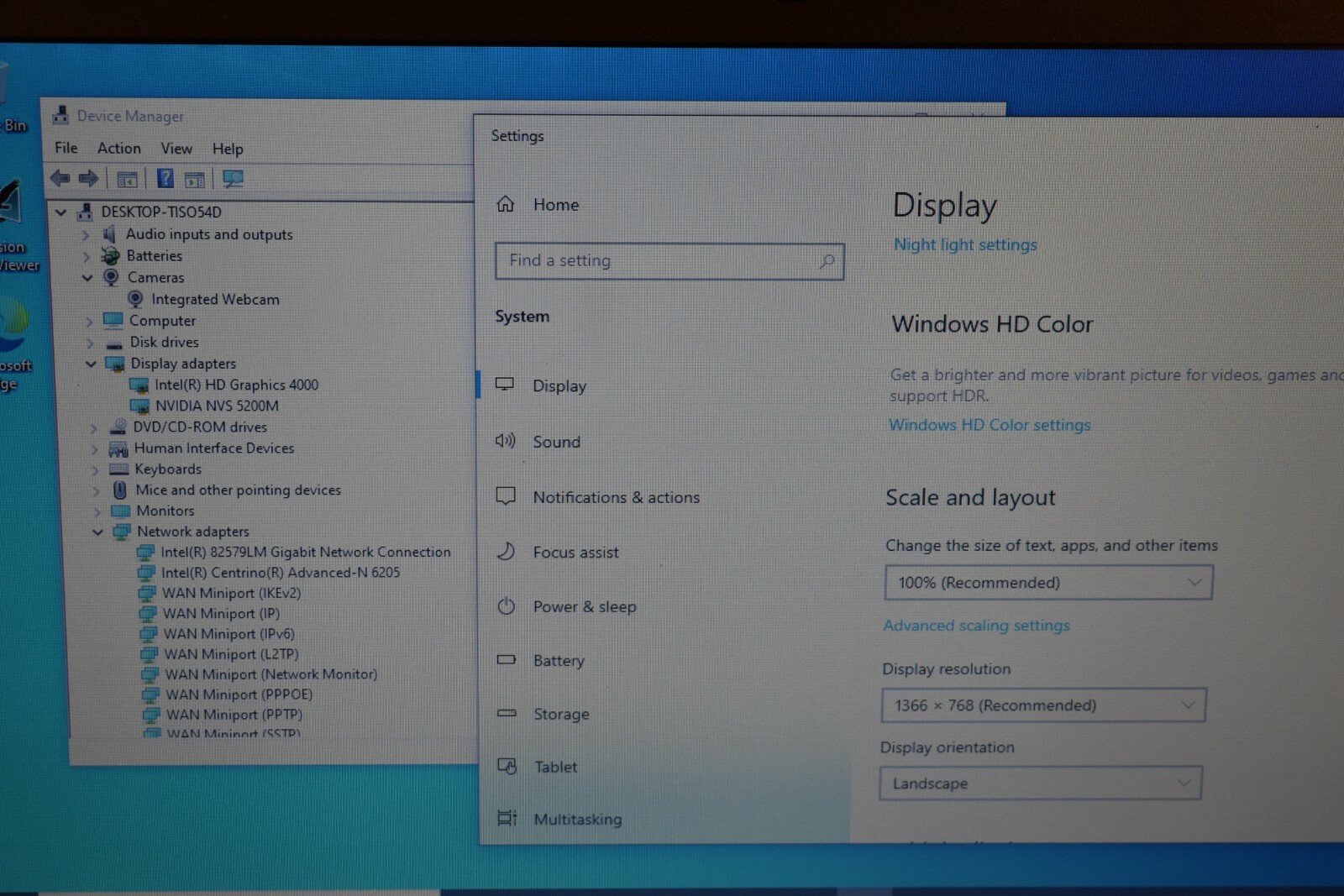This screenshot has height=896, width=1344.
Task: Collapse the Cameras category
Action: [x=87, y=278]
